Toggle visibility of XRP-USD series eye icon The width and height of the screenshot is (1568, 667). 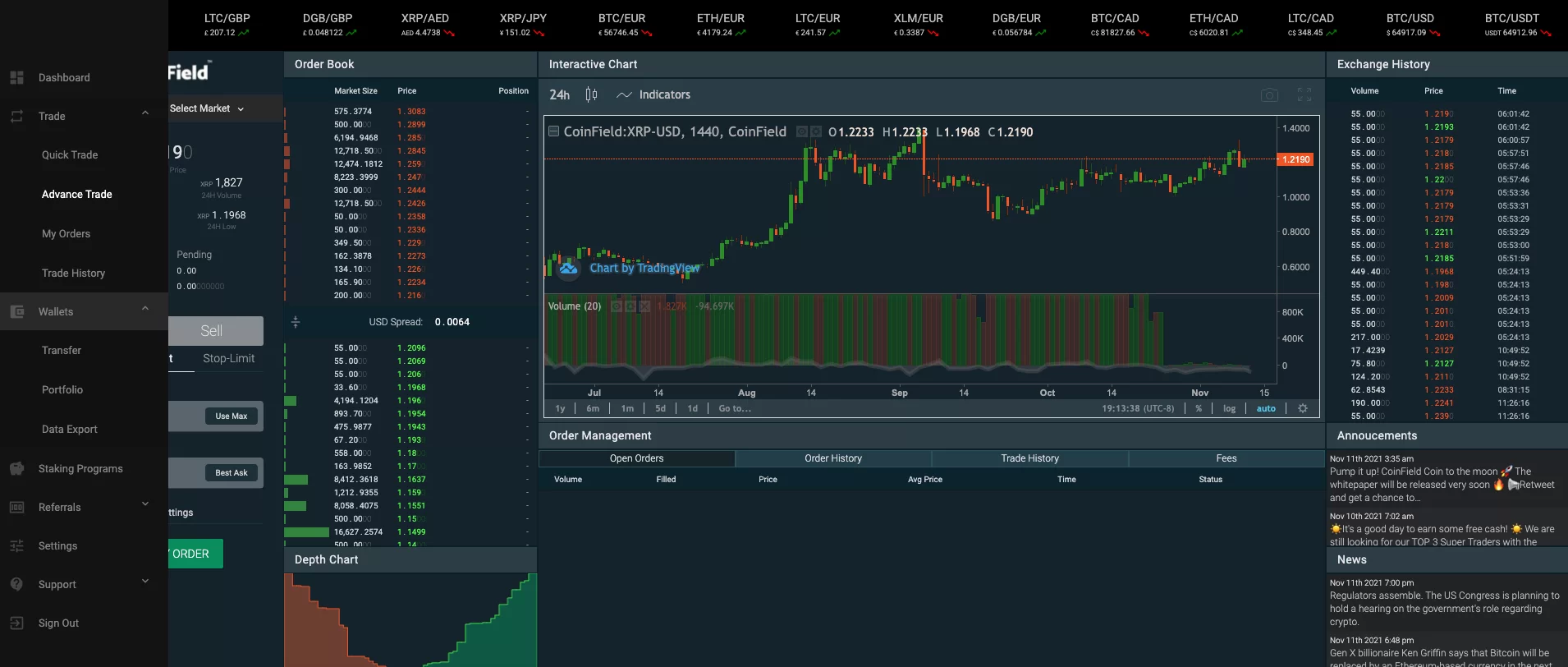(802, 131)
